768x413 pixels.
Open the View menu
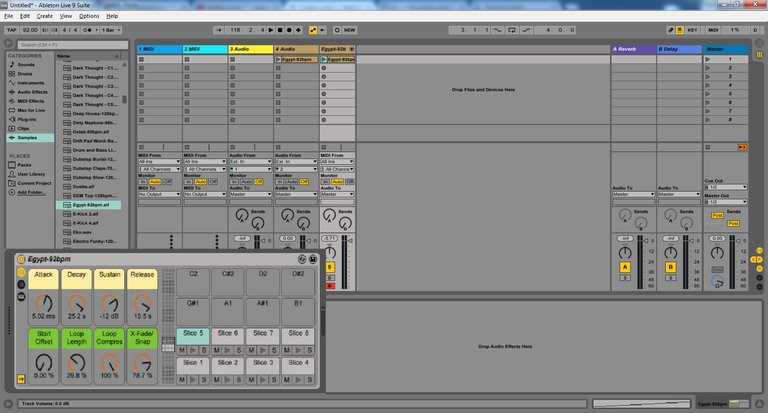pos(66,16)
